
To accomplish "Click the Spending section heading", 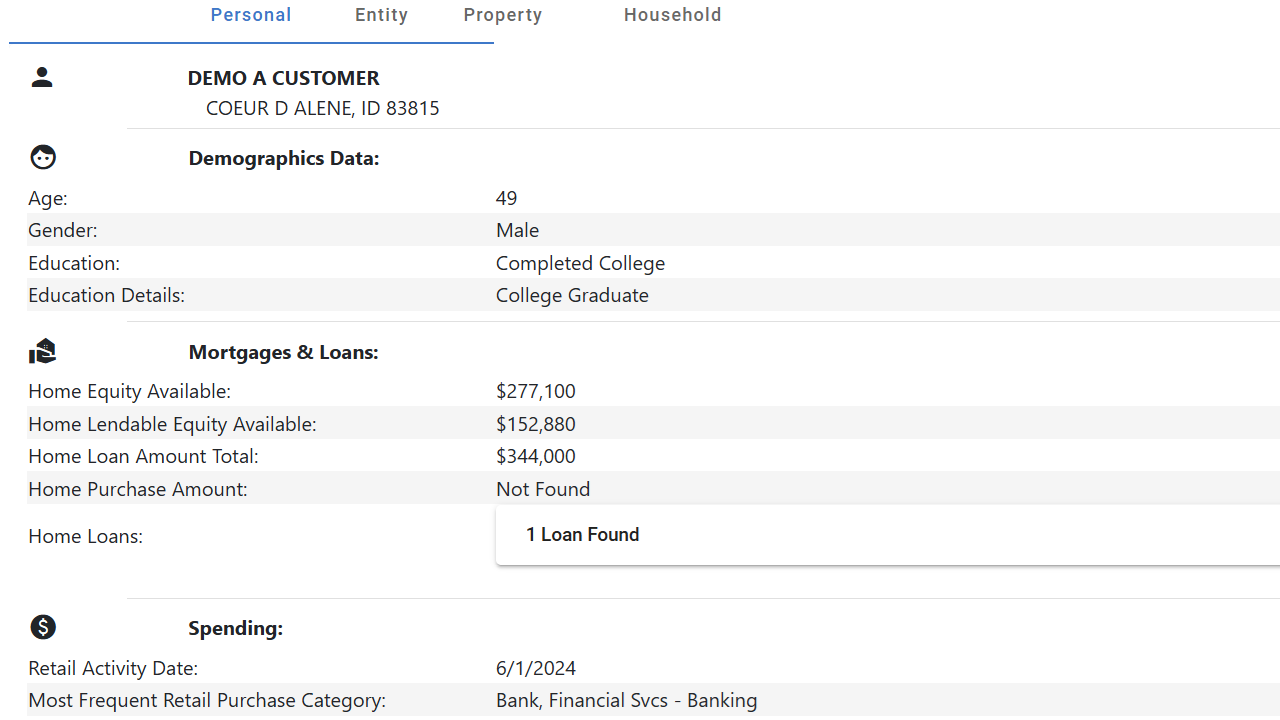I will [236, 627].
